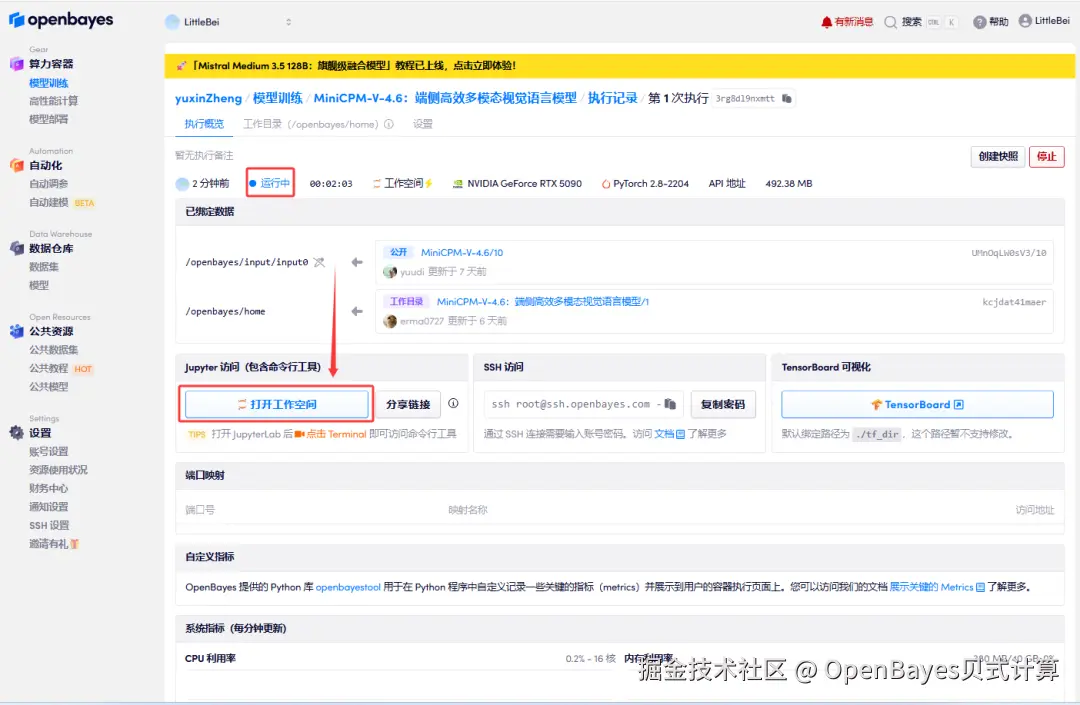Click the 设置 gear icon in sidebar
The width and height of the screenshot is (1080, 705).
(x=17, y=432)
